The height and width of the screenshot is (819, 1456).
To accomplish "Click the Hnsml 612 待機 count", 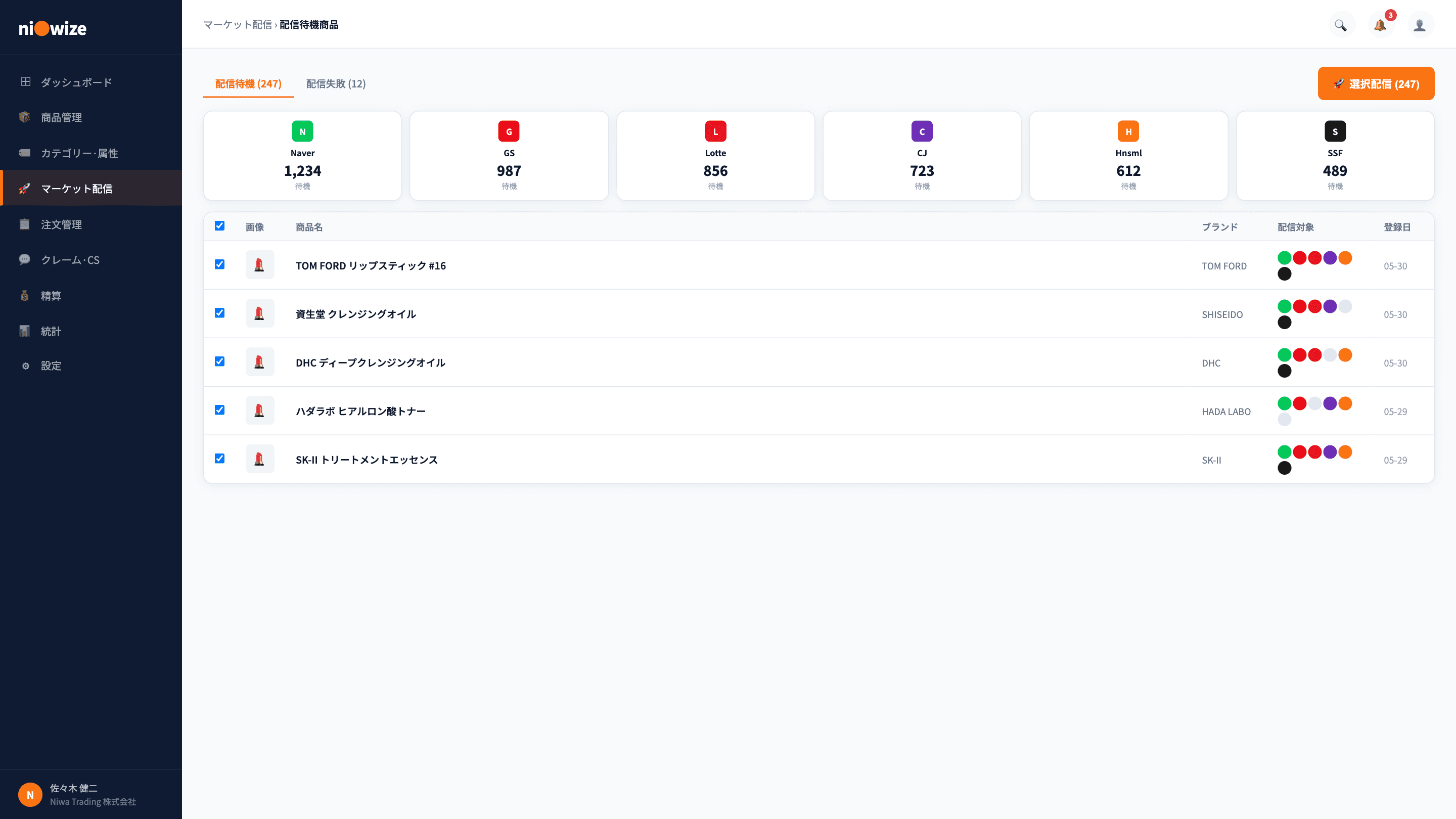I will pos(1128,171).
